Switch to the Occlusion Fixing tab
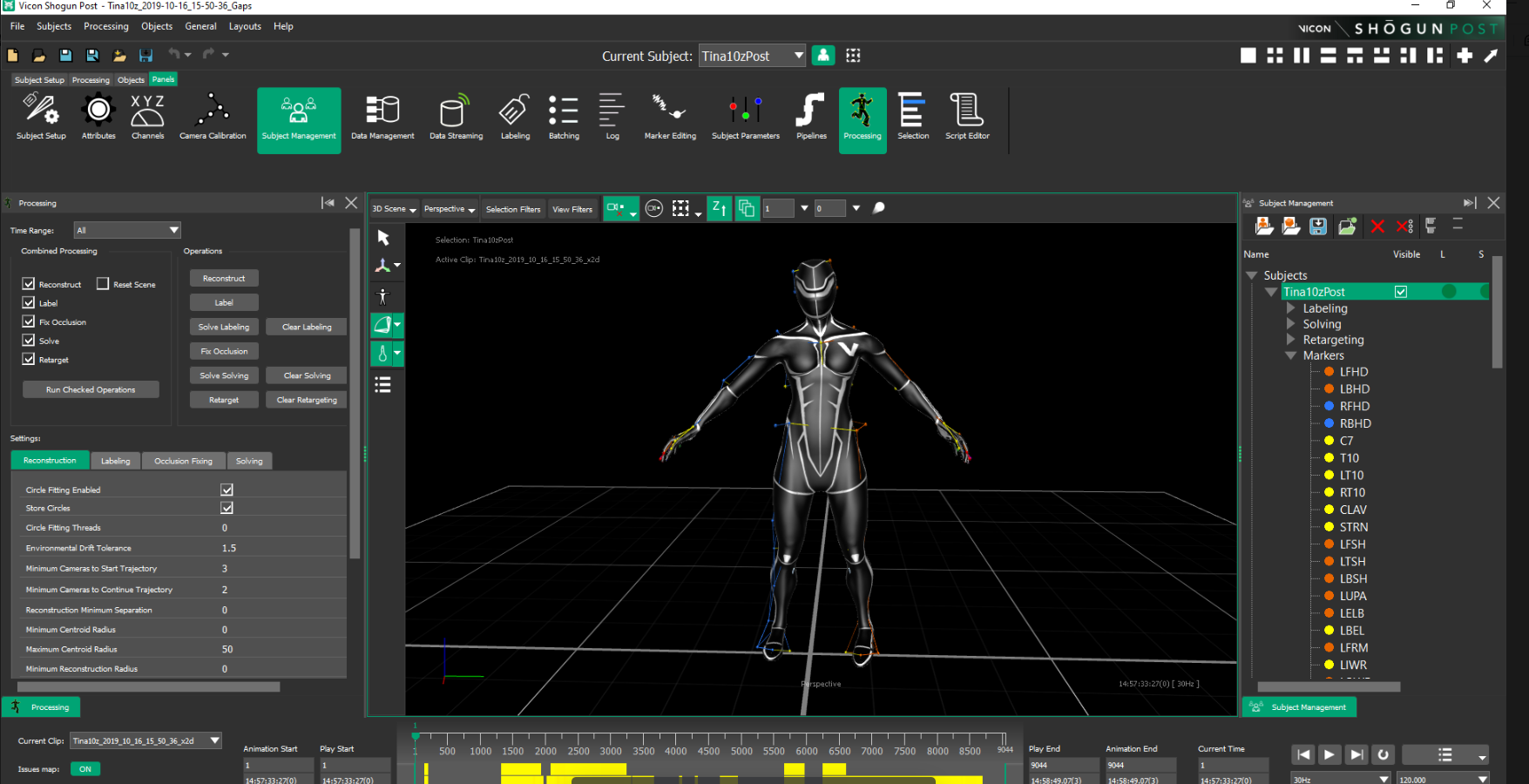This screenshot has height=784, width=1529. click(x=183, y=461)
